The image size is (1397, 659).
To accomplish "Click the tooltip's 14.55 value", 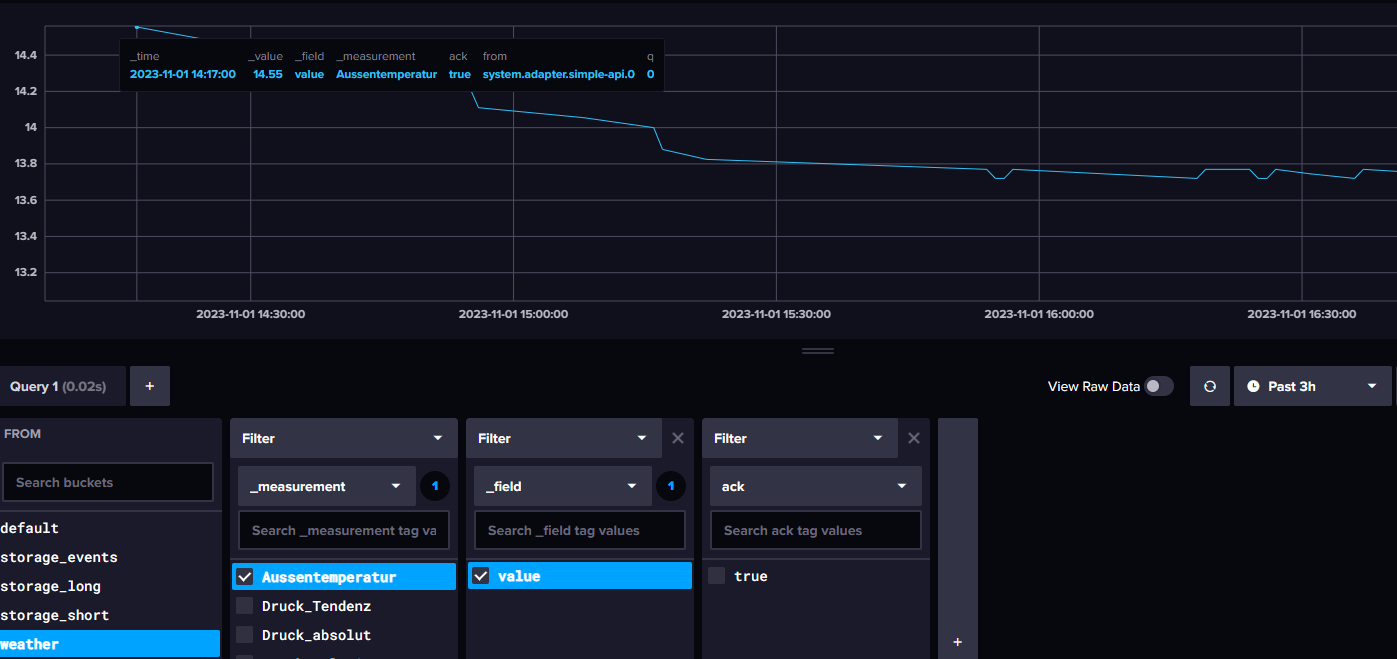I will coord(268,74).
